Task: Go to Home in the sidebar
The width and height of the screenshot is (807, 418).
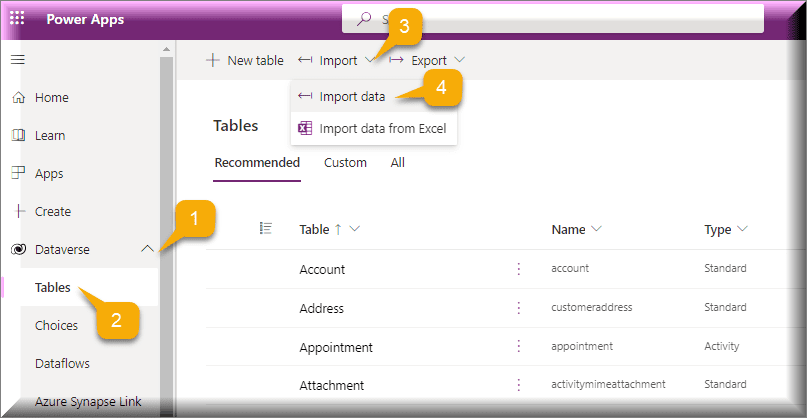Action: (x=51, y=97)
